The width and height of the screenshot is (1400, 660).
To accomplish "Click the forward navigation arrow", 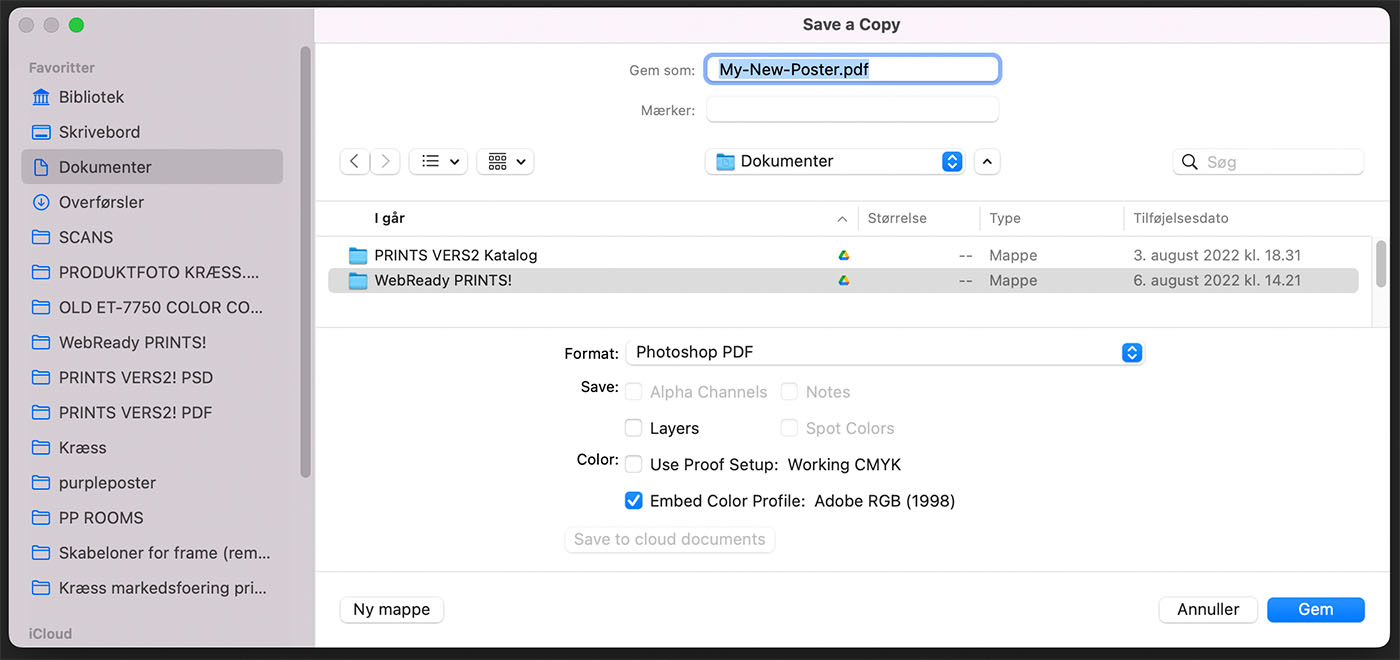I will [x=385, y=161].
